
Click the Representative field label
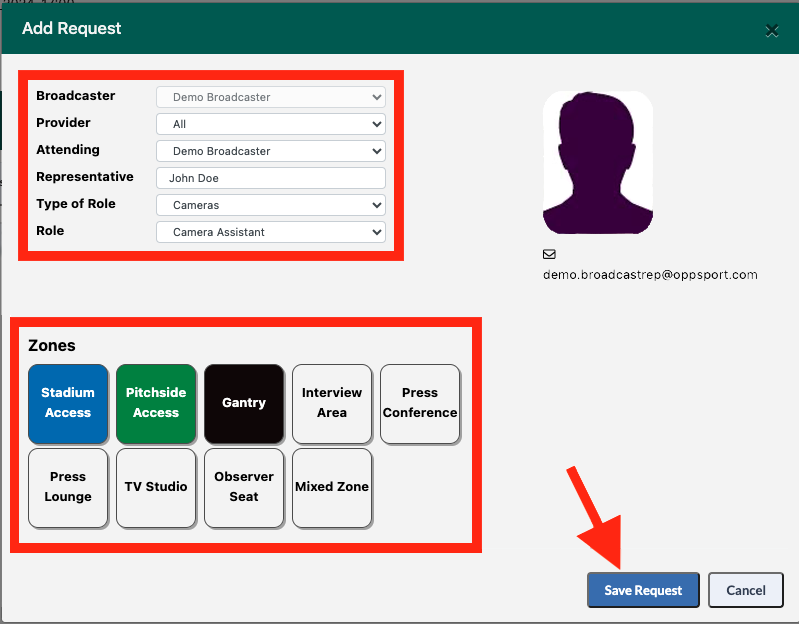(85, 177)
